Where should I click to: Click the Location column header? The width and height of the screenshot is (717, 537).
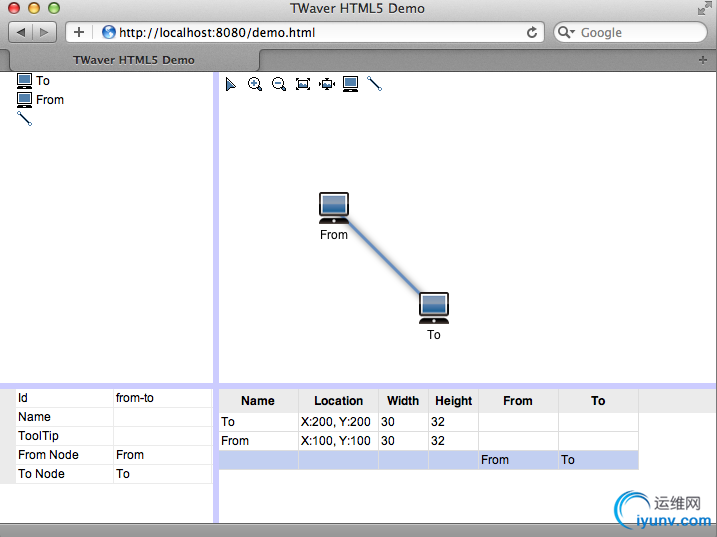[338, 401]
